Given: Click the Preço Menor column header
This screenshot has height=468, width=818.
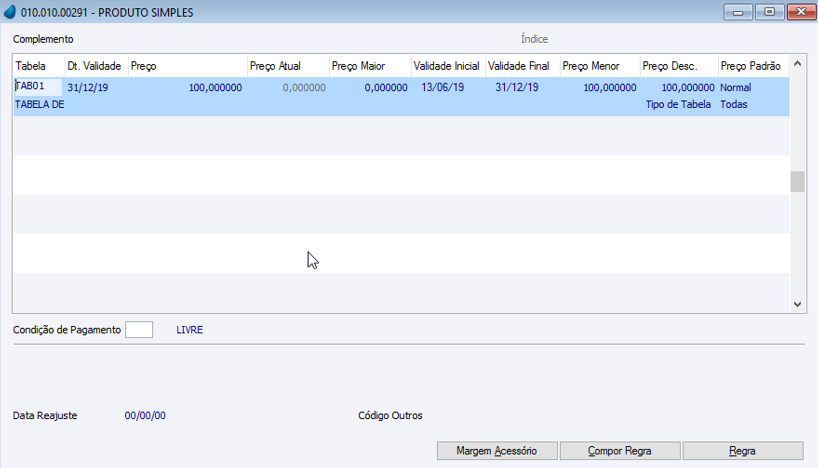Looking at the screenshot, I should (x=600, y=66).
